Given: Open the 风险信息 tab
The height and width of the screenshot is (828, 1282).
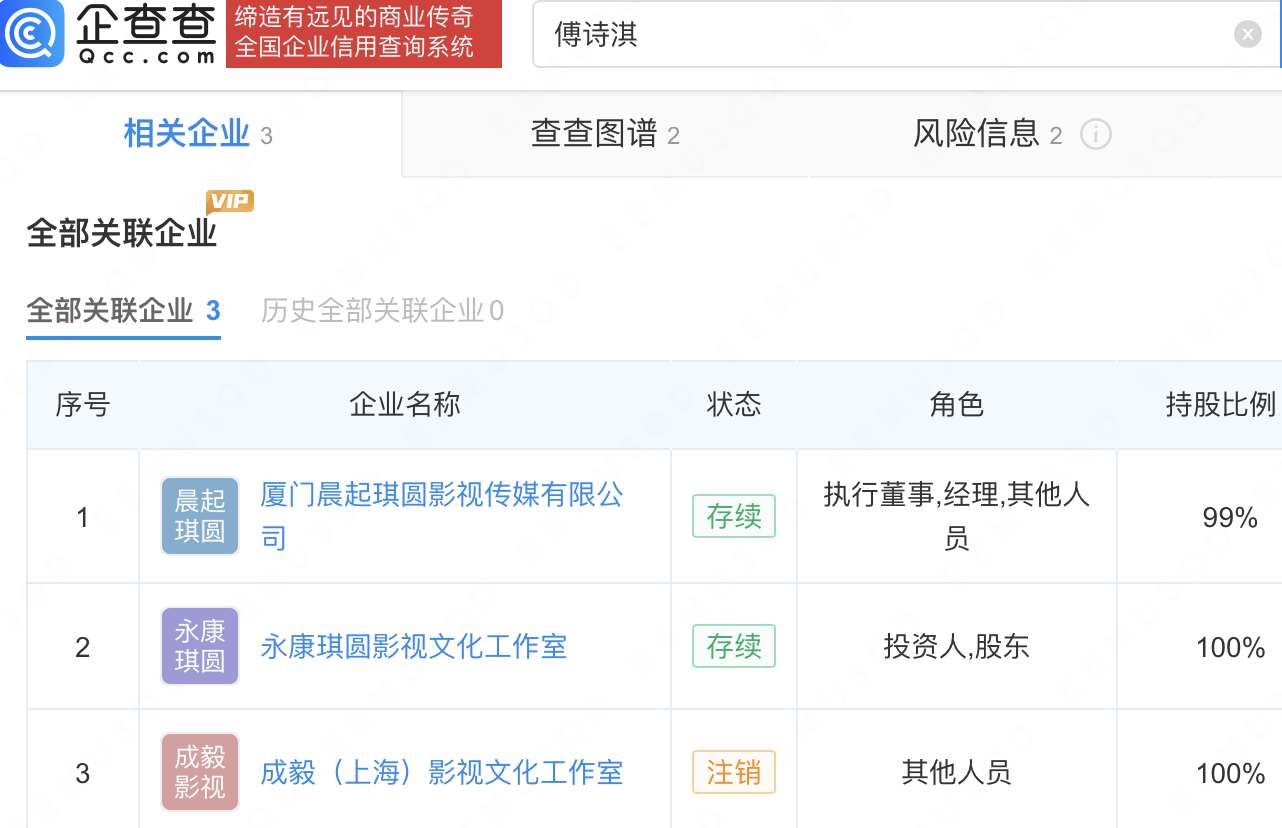Looking at the screenshot, I should 987,134.
